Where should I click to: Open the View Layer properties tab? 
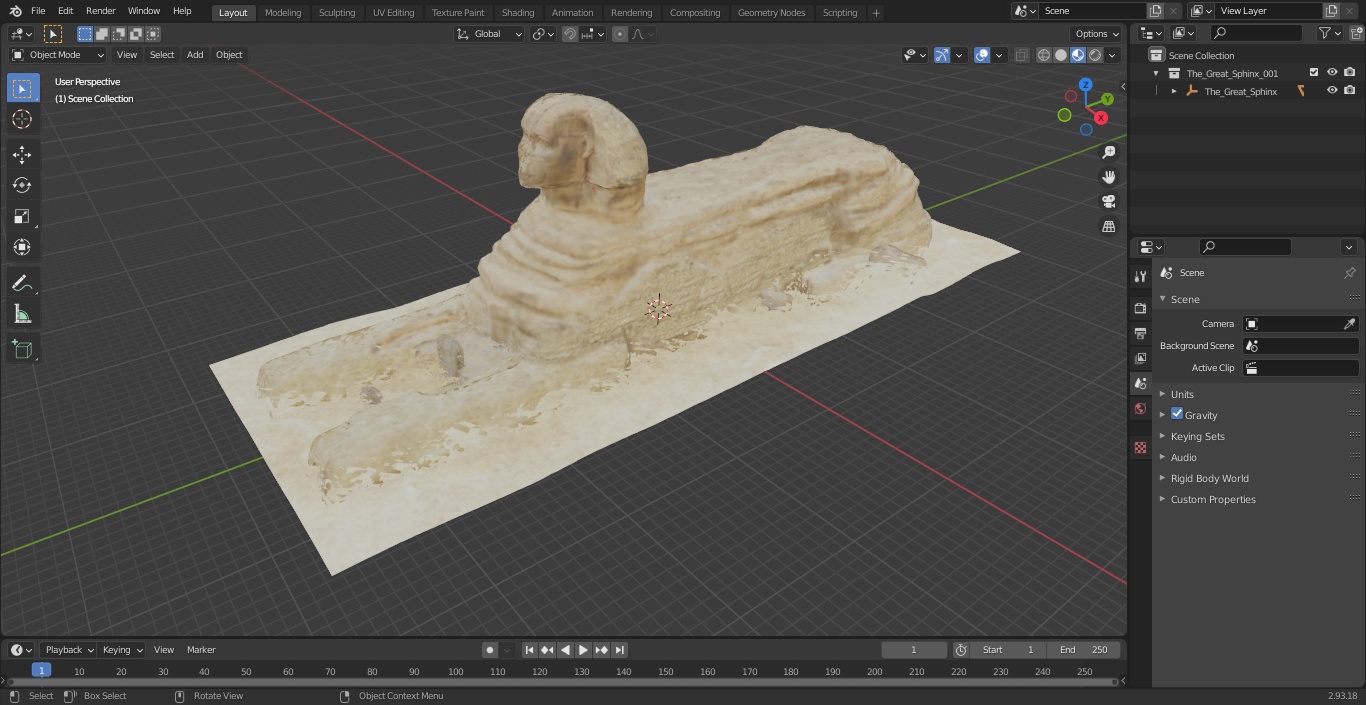tap(1140, 358)
